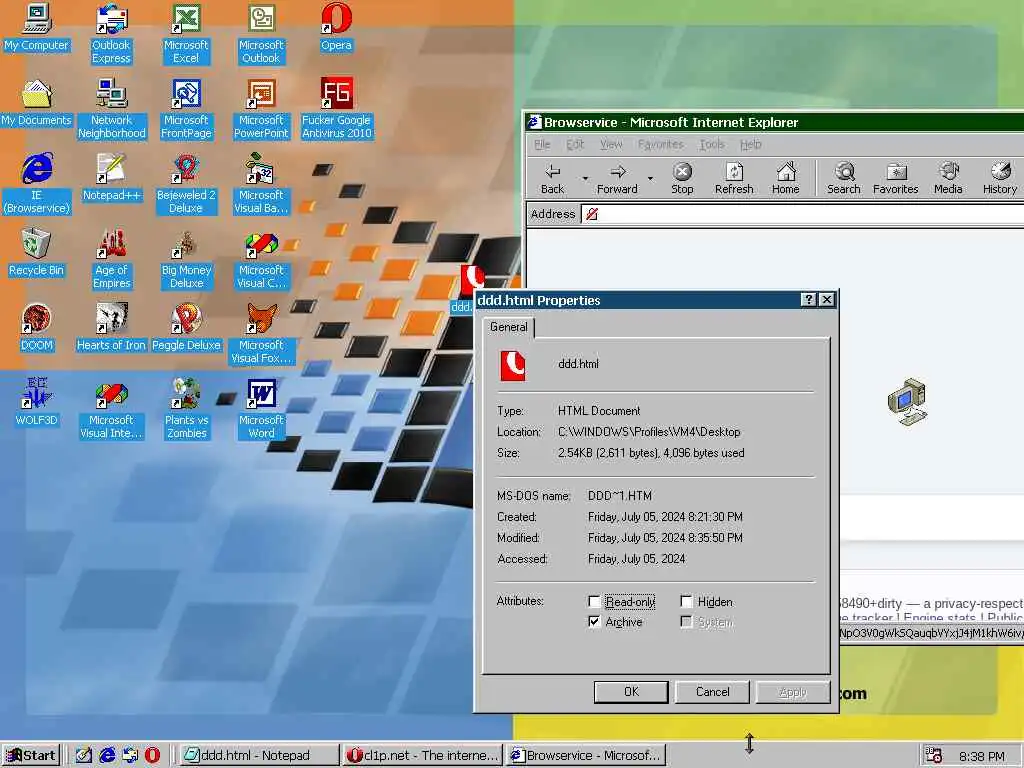
Task: Open Microsoft Visual Basic shortcut
Action: click(261, 184)
